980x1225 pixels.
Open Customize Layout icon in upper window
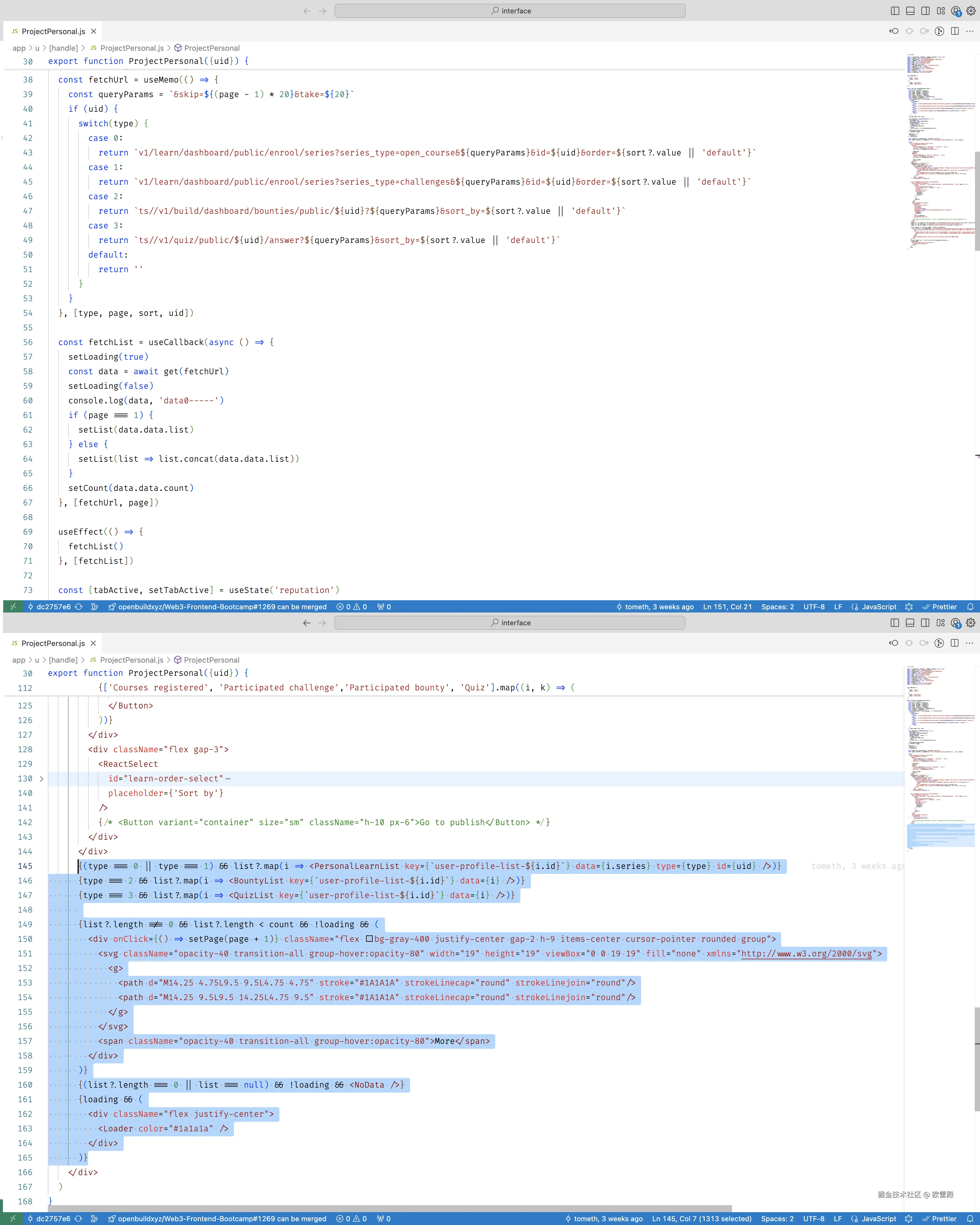pos(941,11)
